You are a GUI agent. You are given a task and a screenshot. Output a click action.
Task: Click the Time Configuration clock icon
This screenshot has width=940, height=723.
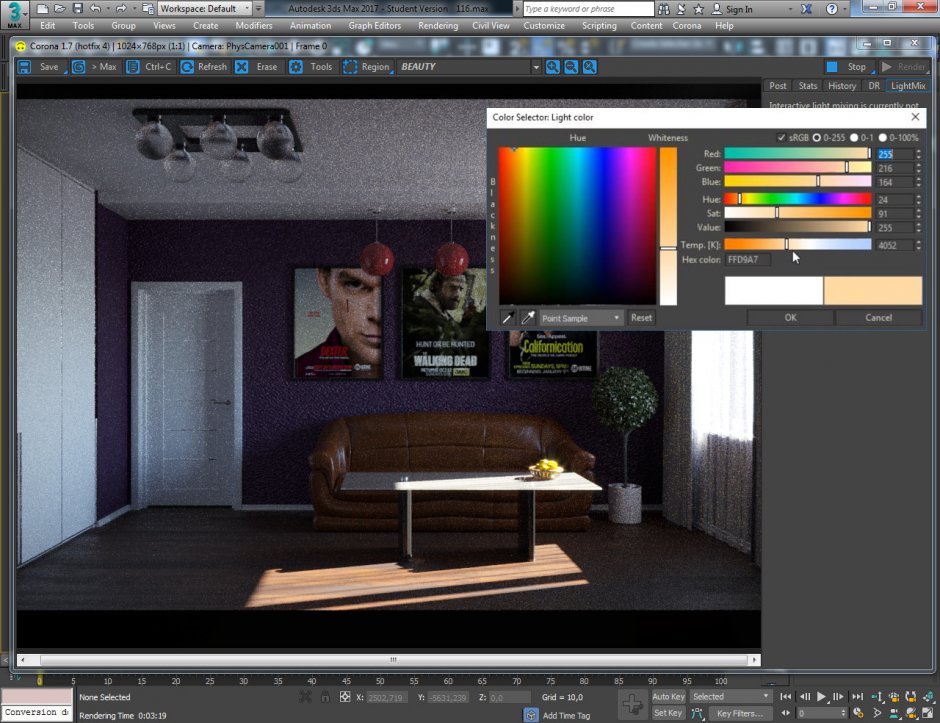(858, 713)
